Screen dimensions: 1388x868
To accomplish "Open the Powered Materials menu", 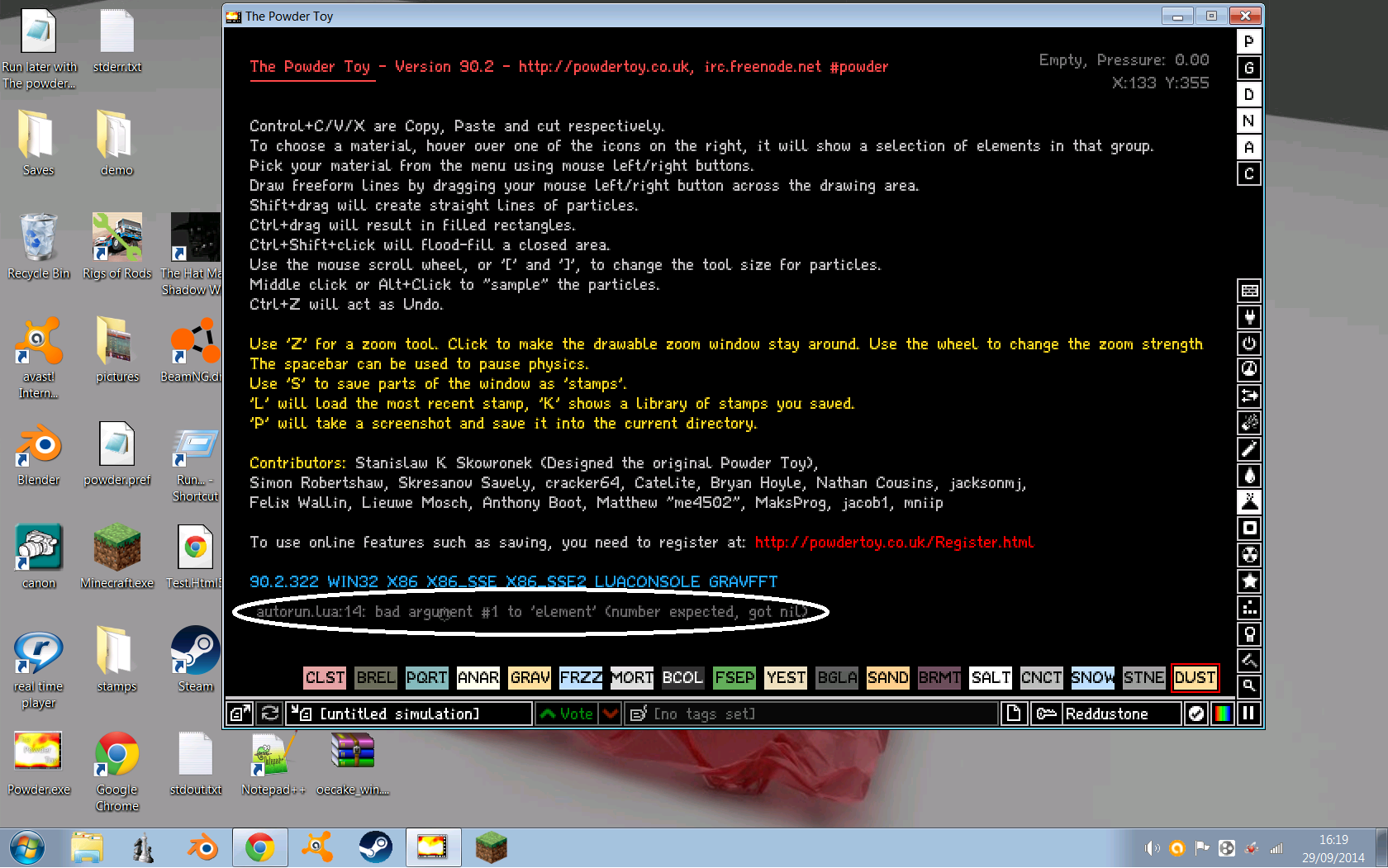I will (x=1249, y=344).
